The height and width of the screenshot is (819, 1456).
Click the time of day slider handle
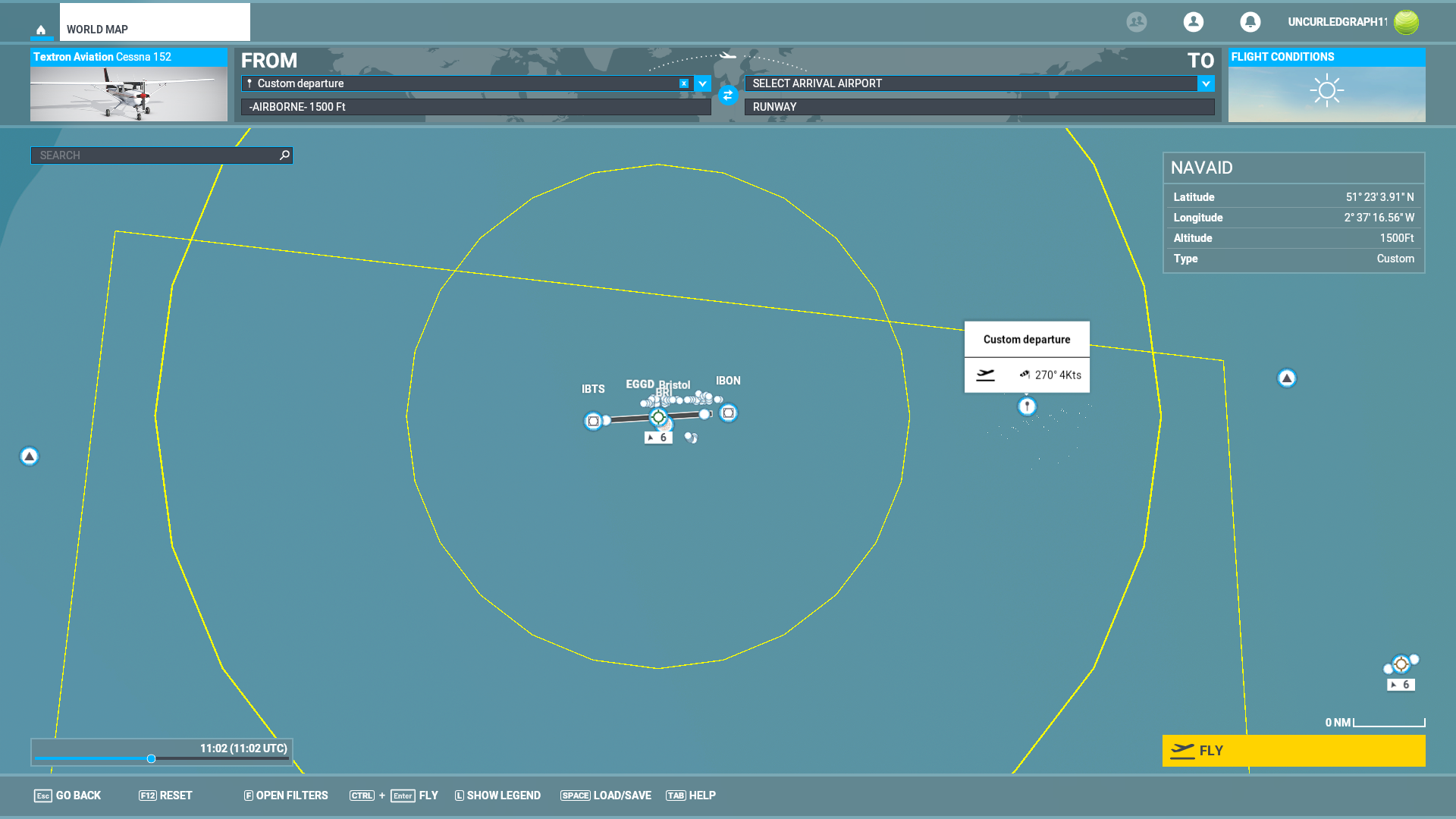151,758
